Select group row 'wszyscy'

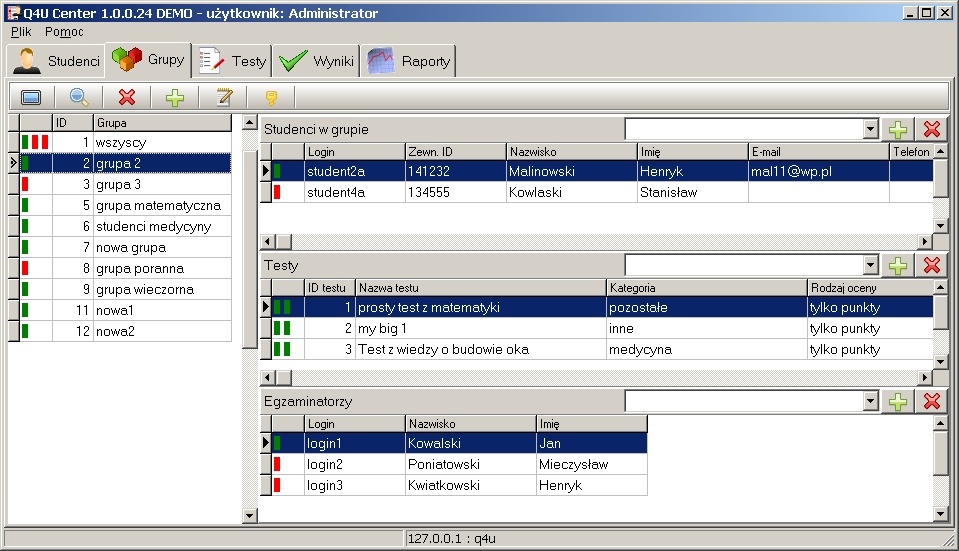point(125,142)
